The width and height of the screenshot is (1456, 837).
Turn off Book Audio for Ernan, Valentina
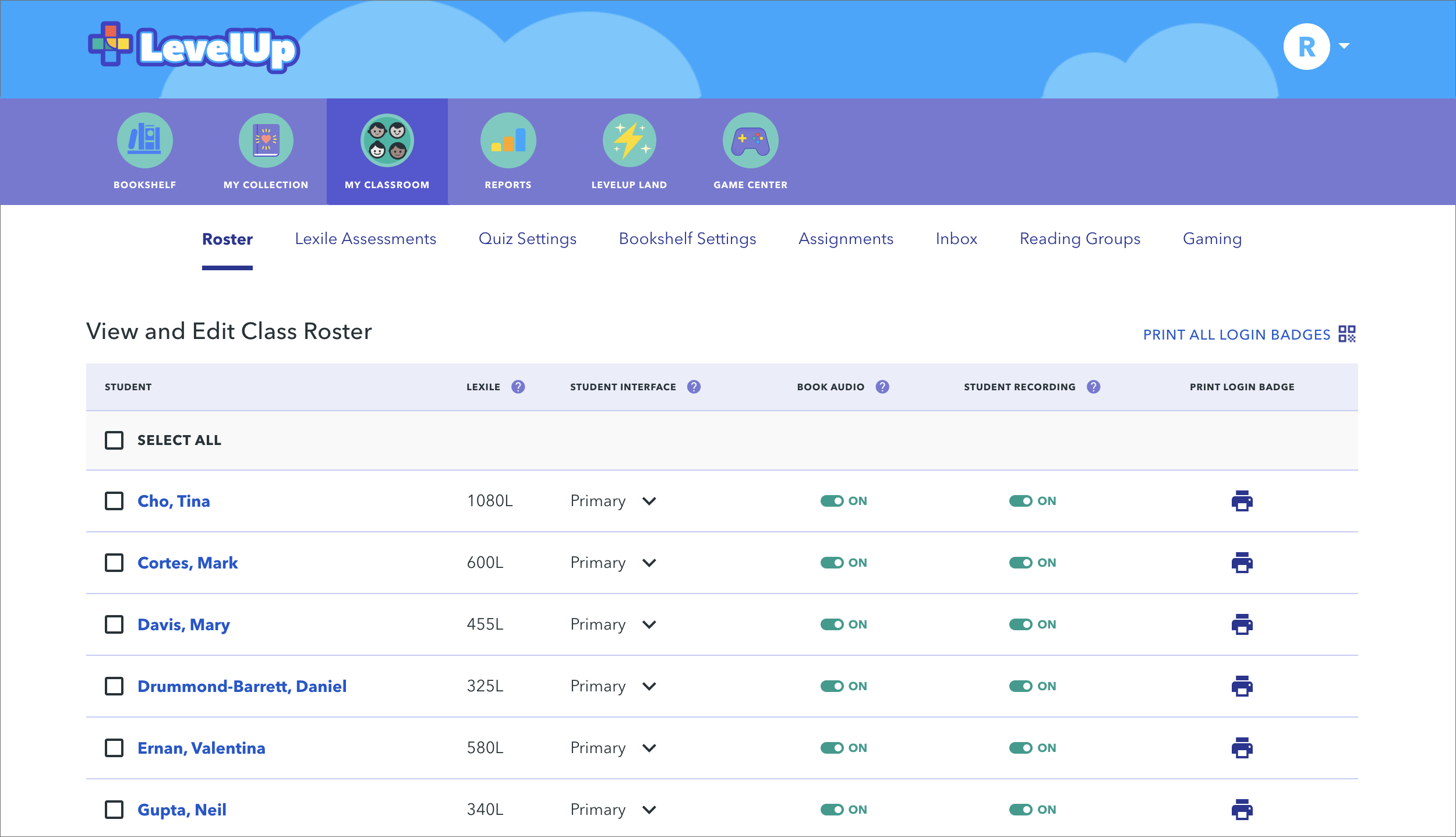pos(832,748)
